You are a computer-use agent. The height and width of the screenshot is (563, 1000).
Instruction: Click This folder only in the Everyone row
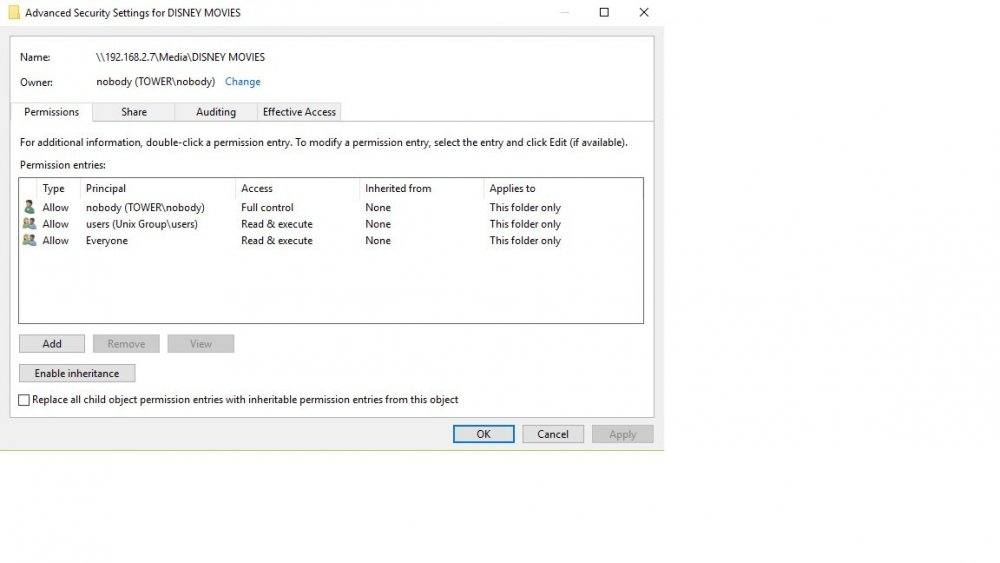click(525, 240)
